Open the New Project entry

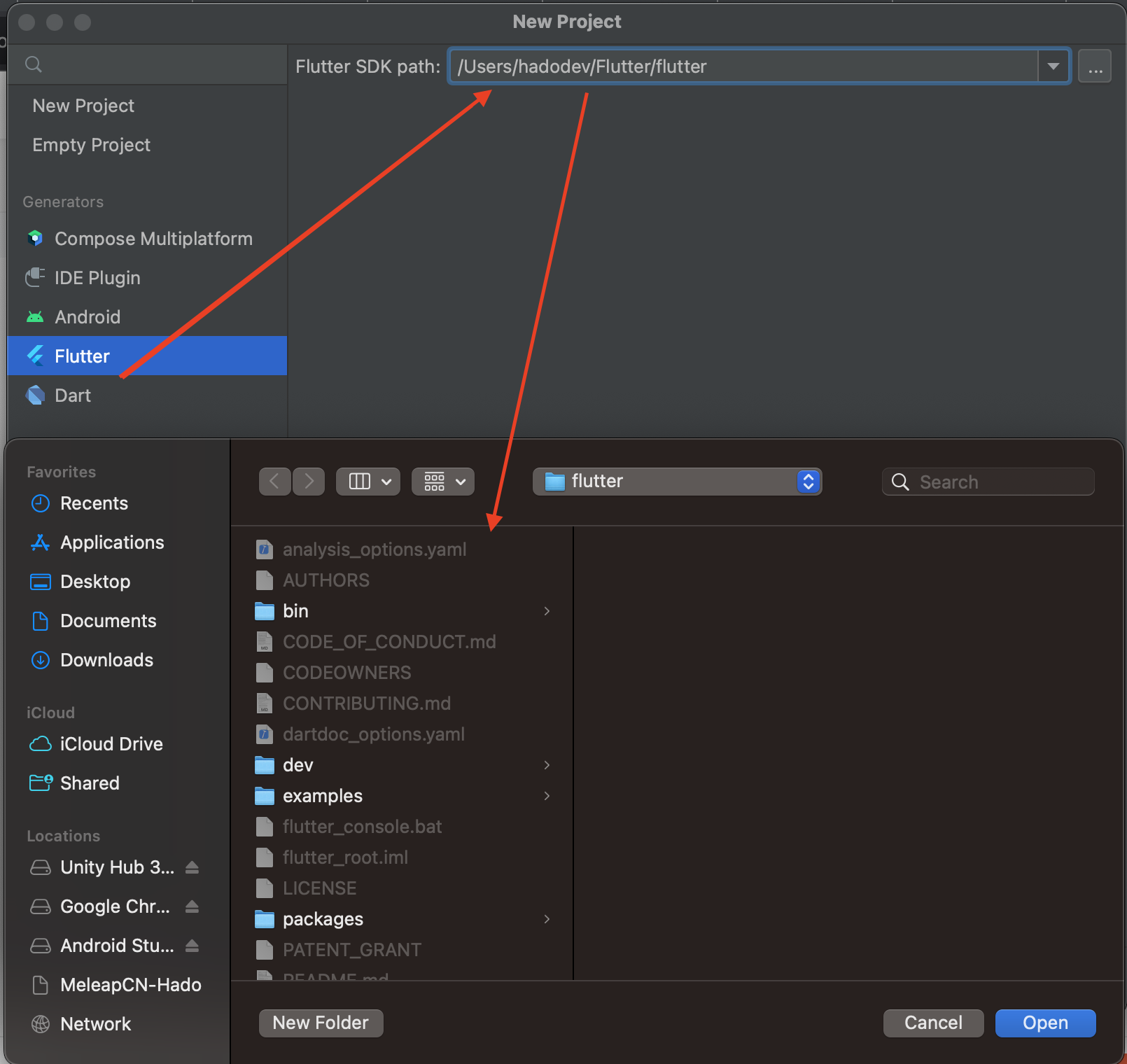click(x=147, y=106)
